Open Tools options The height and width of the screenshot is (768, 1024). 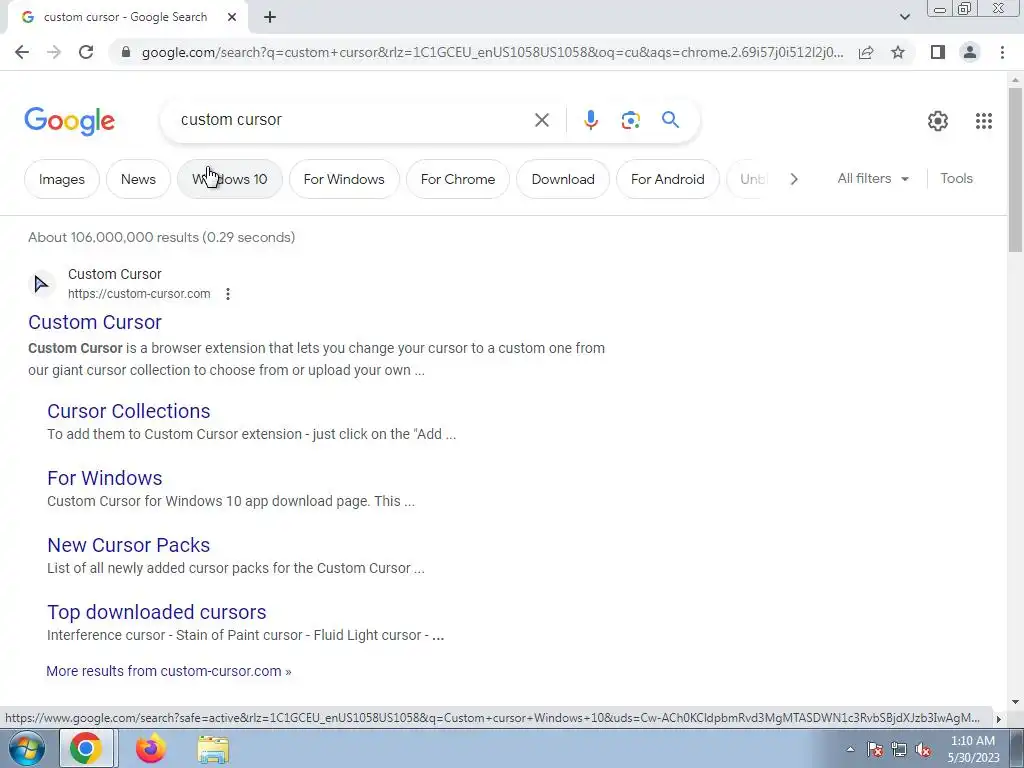[957, 178]
